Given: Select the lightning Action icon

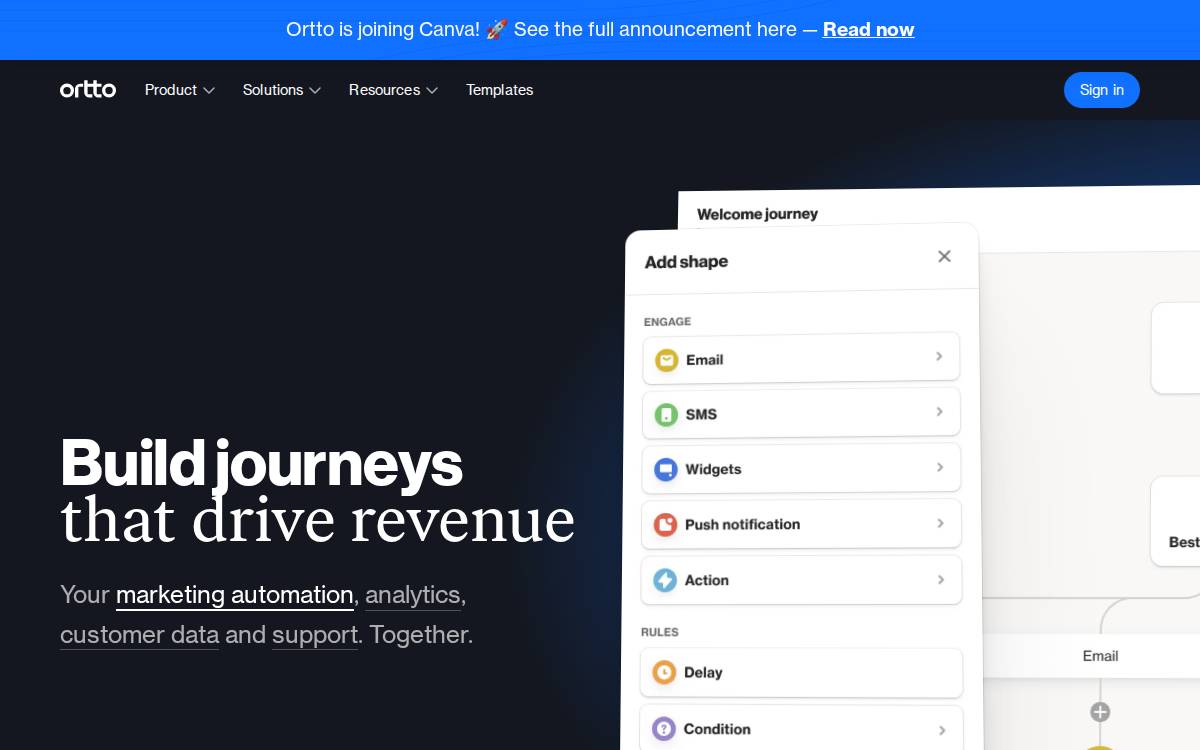Looking at the screenshot, I should [665, 580].
